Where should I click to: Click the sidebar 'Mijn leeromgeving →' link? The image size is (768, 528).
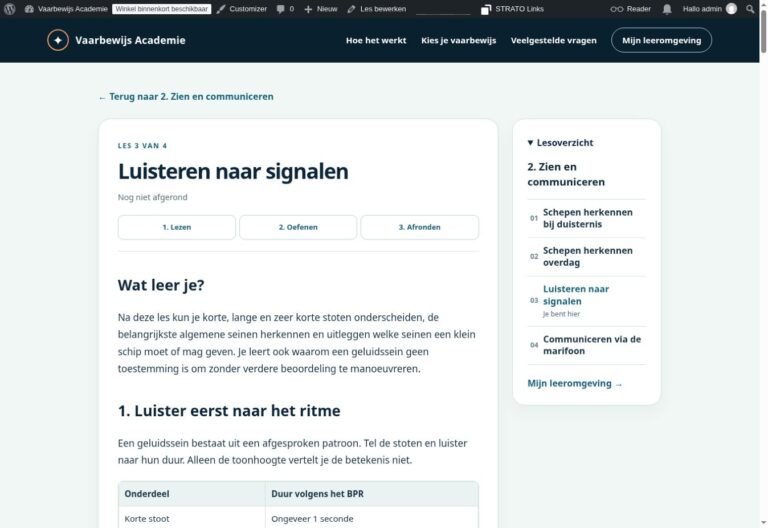[x=575, y=384]
